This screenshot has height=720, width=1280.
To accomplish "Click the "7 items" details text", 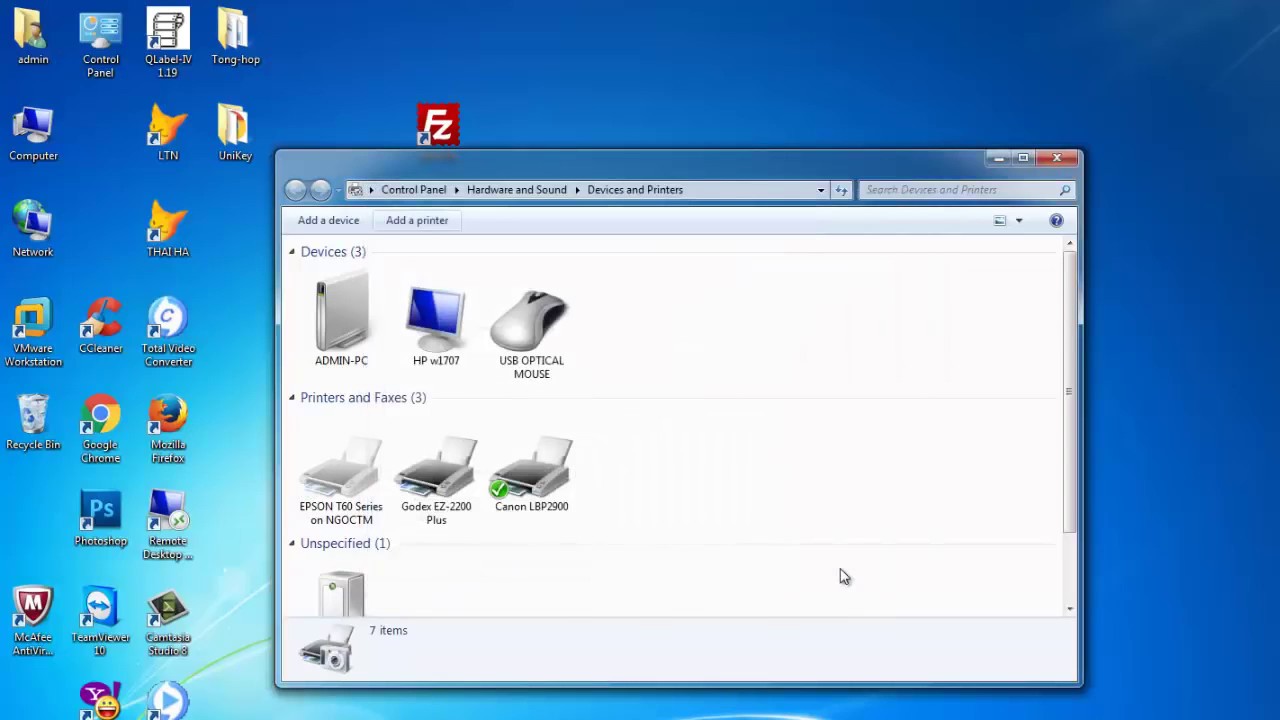I will click(x=388, y=631).
